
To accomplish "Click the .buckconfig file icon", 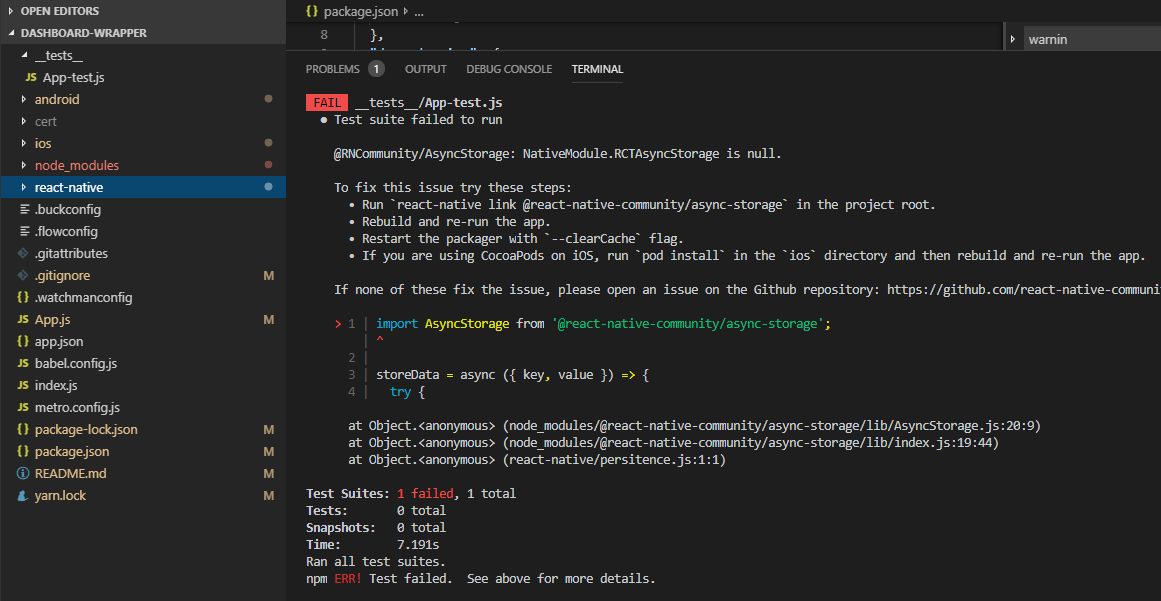I will (24, 209).
